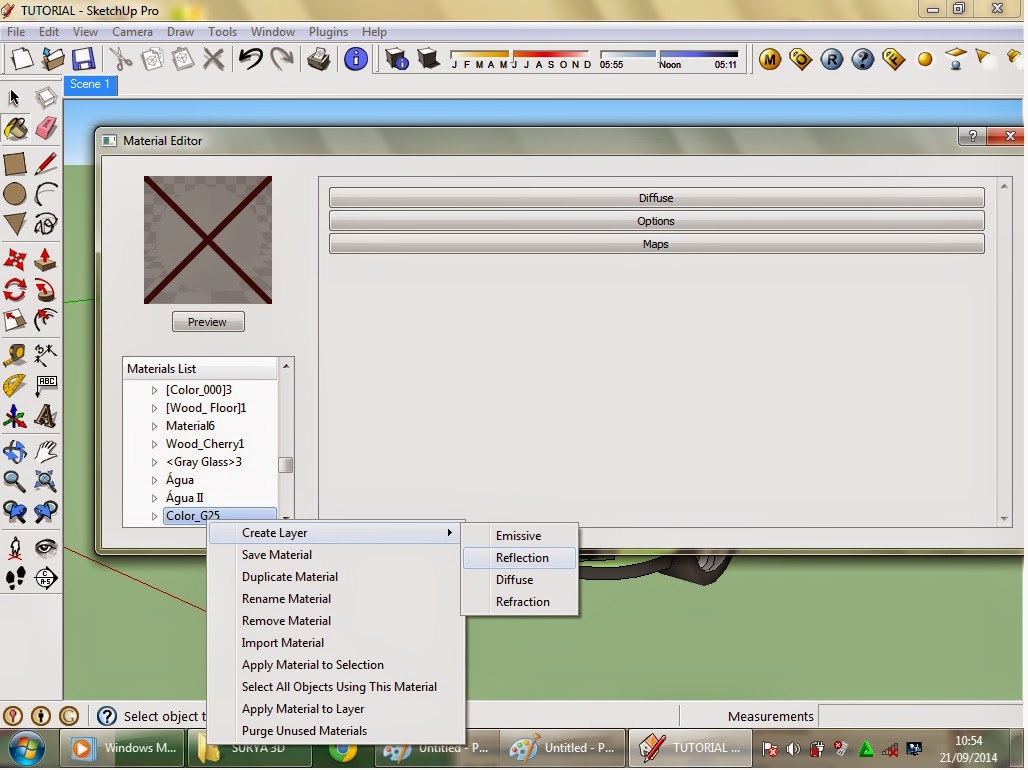Select the Arc tool
Image resolution: width=1028 pixels, height=770 pixels.
45,194
